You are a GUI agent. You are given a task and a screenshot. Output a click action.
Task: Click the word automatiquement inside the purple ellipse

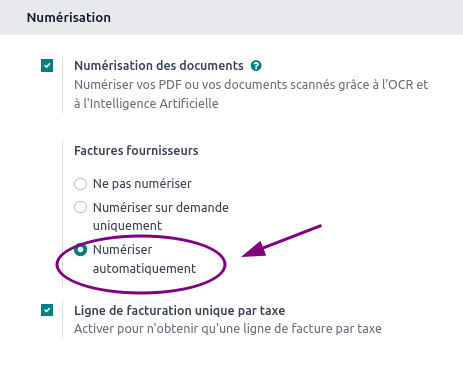click(144, 269)
